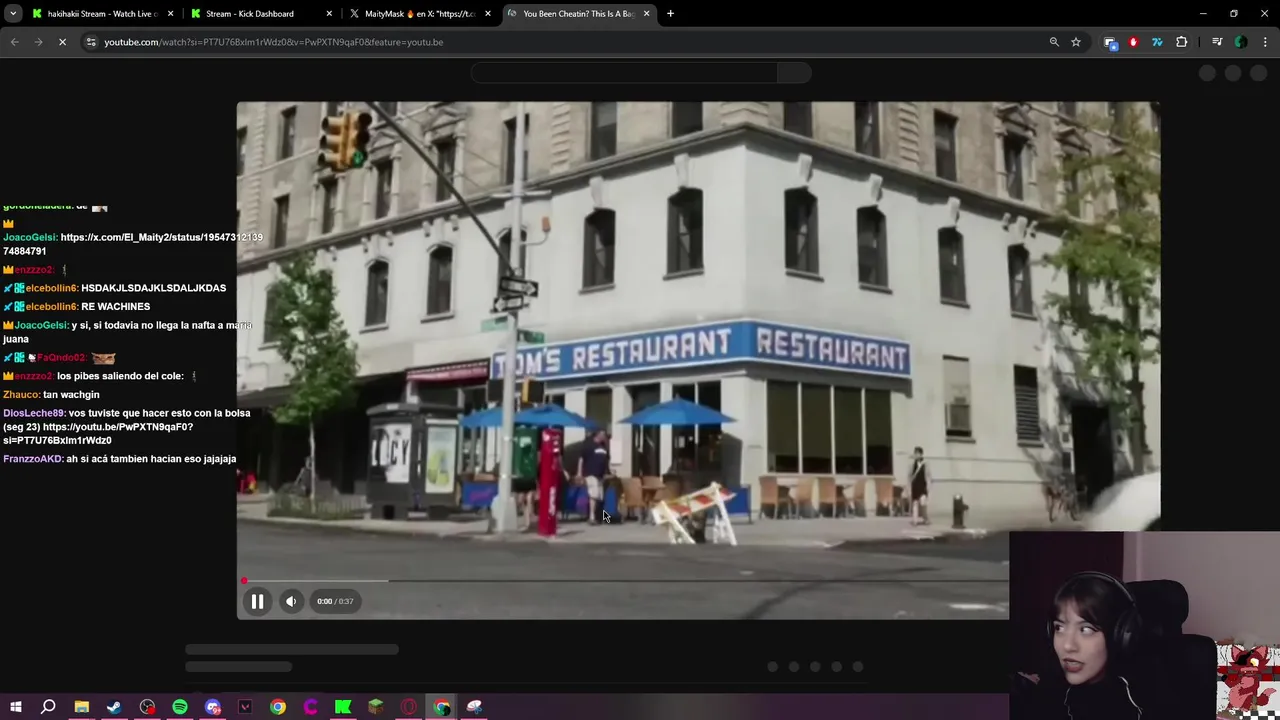Close the active YouTube tab

coord(646,14)
